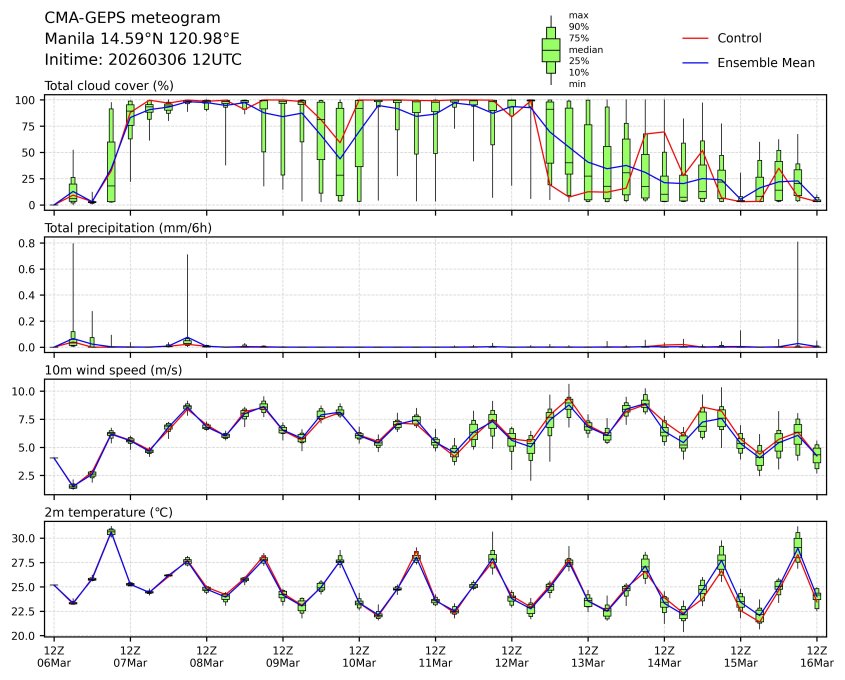Click the median label in box legend

click(586, 49)
